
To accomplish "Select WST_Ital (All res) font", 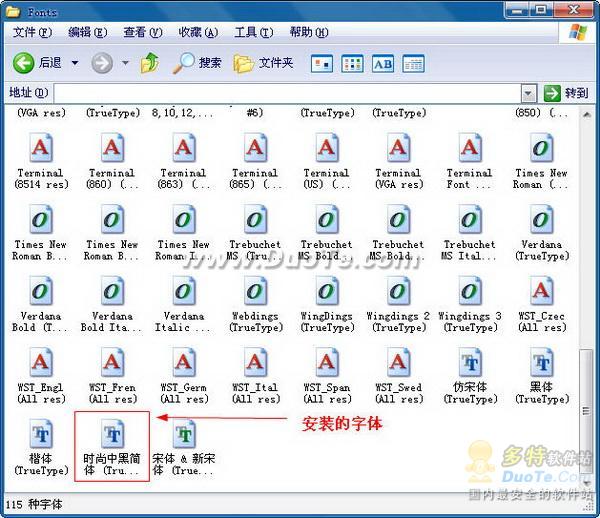I will point(255,376).
